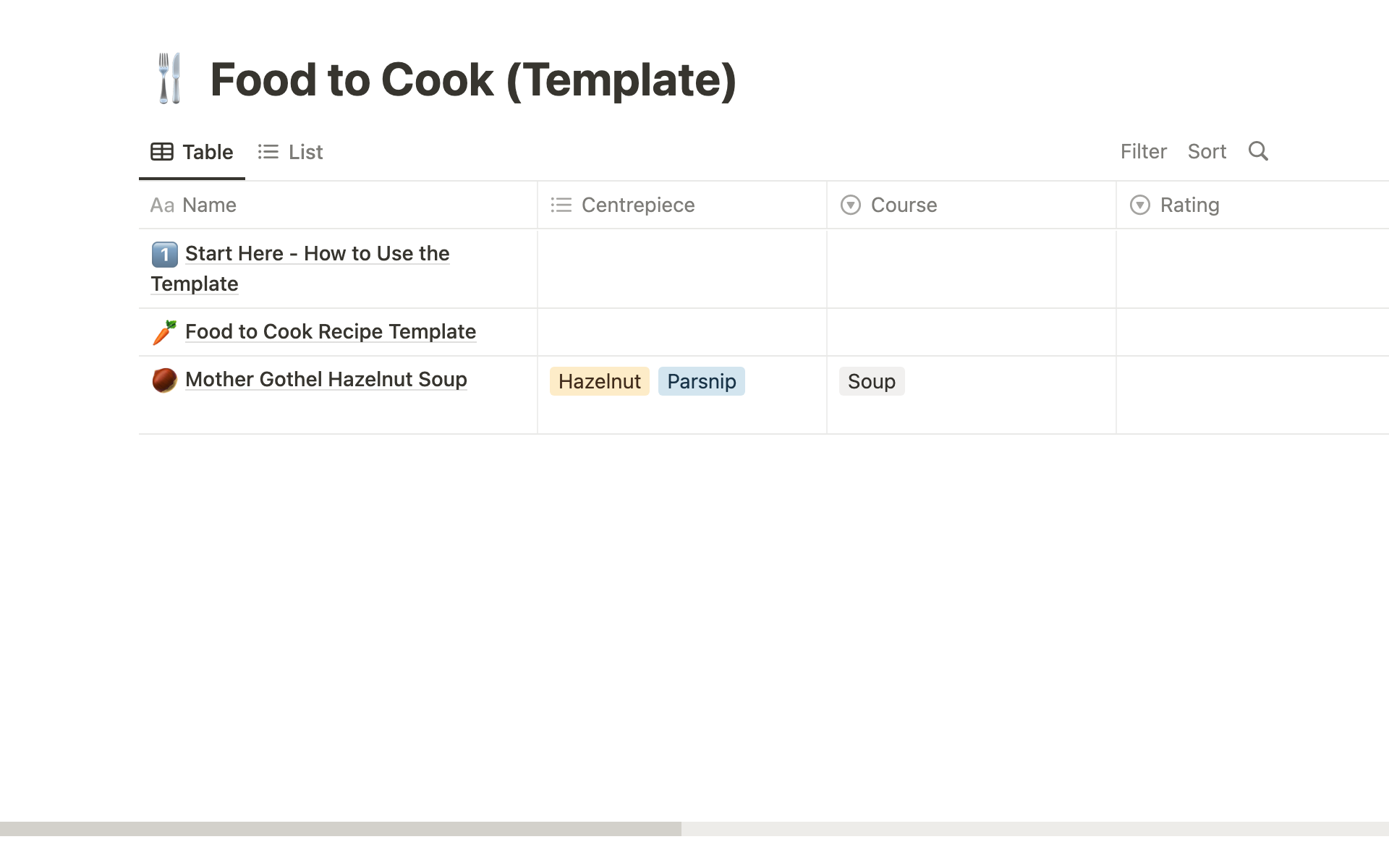The width and height of the screenshot is (1389, 868).
Task: Click the Rating column select icon
Action: click(1139, 205)
